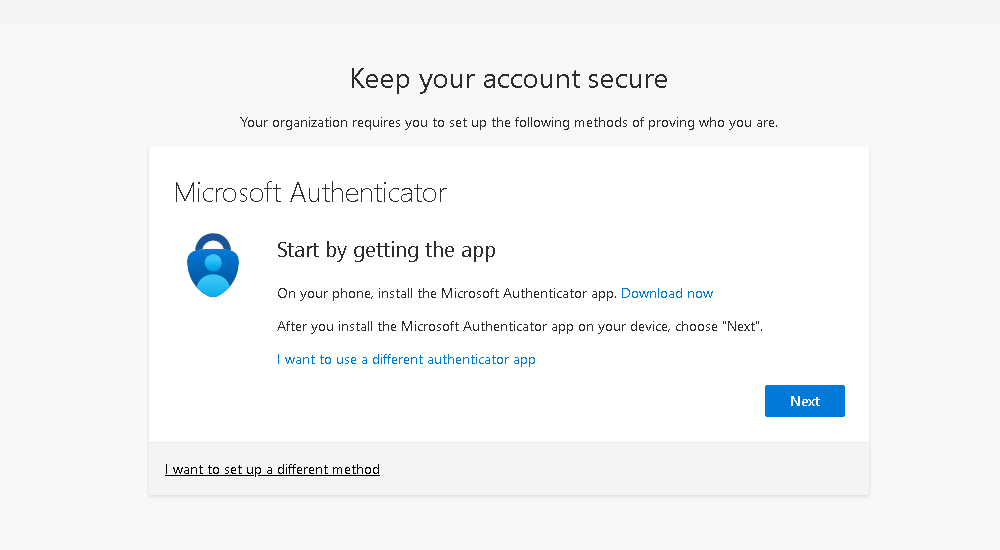Click the After you install instruction text
Screen dimensions: 1000x550
pos(520,327)
